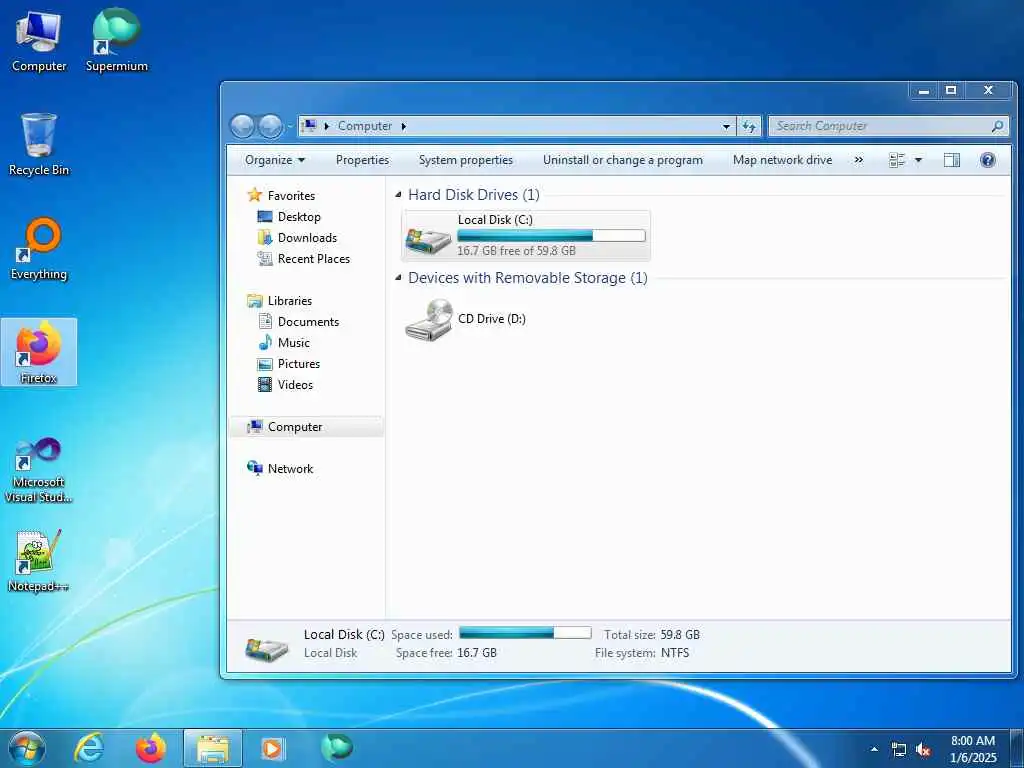Click the Back navigation arrow in Explorer
Screen dimensions: 1024x768
click(x=242, y=126)
